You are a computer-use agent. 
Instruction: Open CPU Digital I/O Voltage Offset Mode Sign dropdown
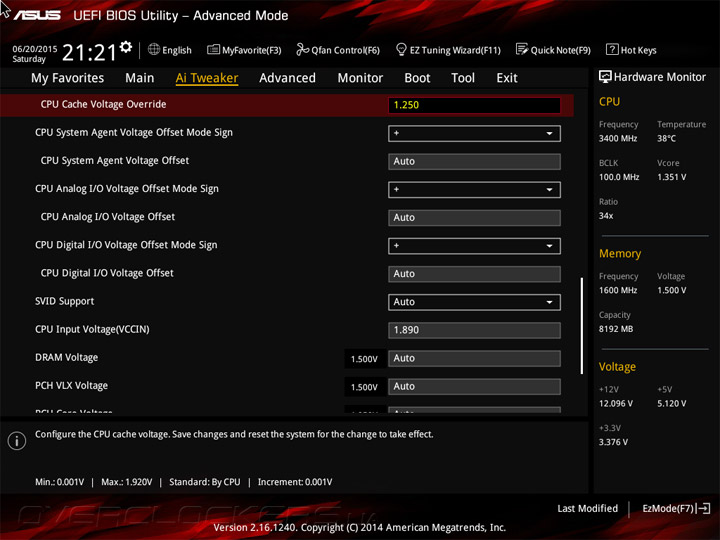click(x=474, y=246)
